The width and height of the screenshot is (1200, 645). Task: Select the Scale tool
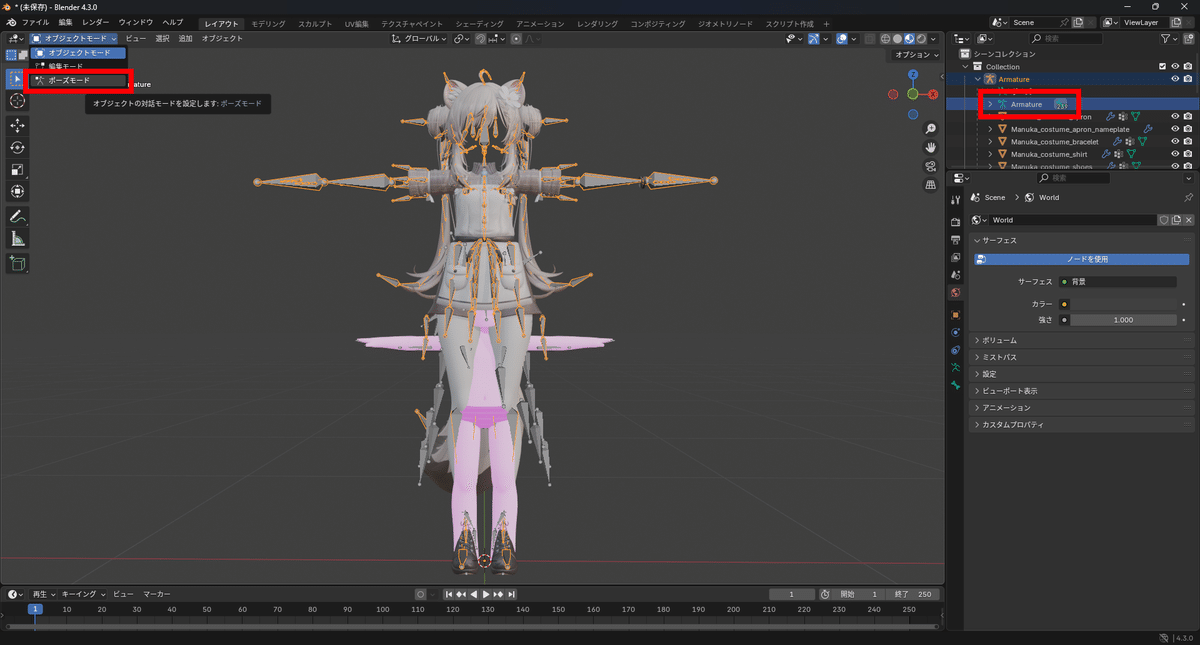click(x=17, y=169)
